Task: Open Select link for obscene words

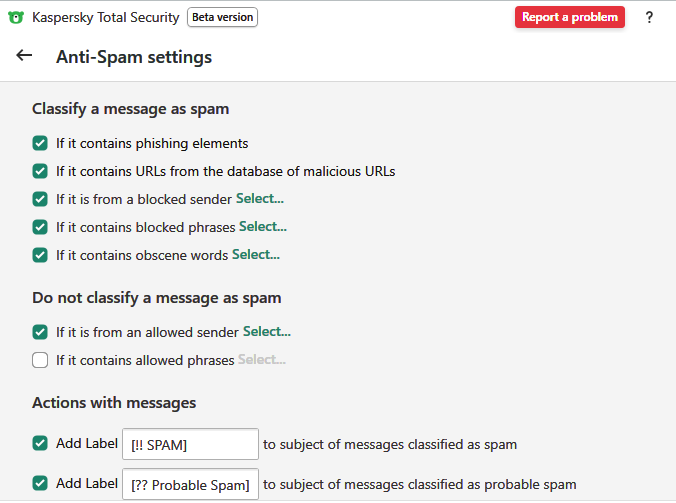Action: coord(256,255)
